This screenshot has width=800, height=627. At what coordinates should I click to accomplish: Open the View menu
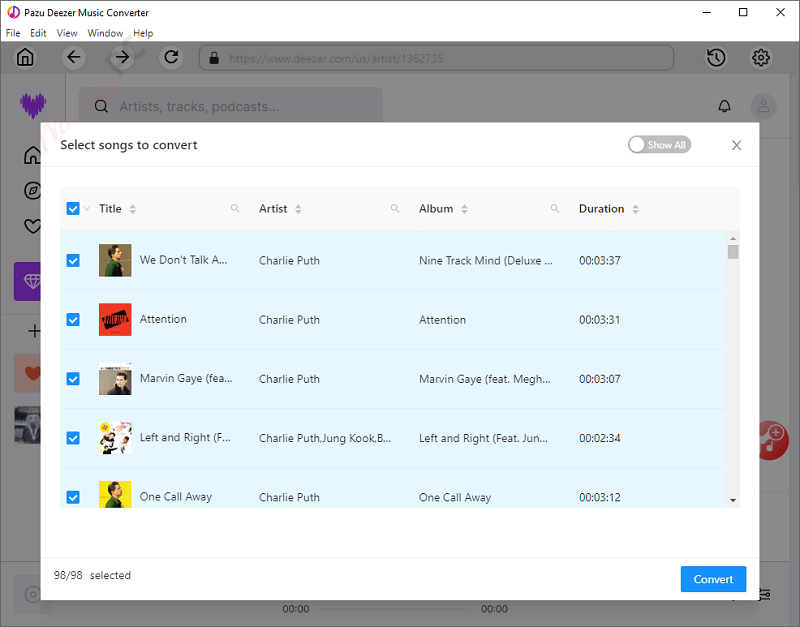click(67, 33)
